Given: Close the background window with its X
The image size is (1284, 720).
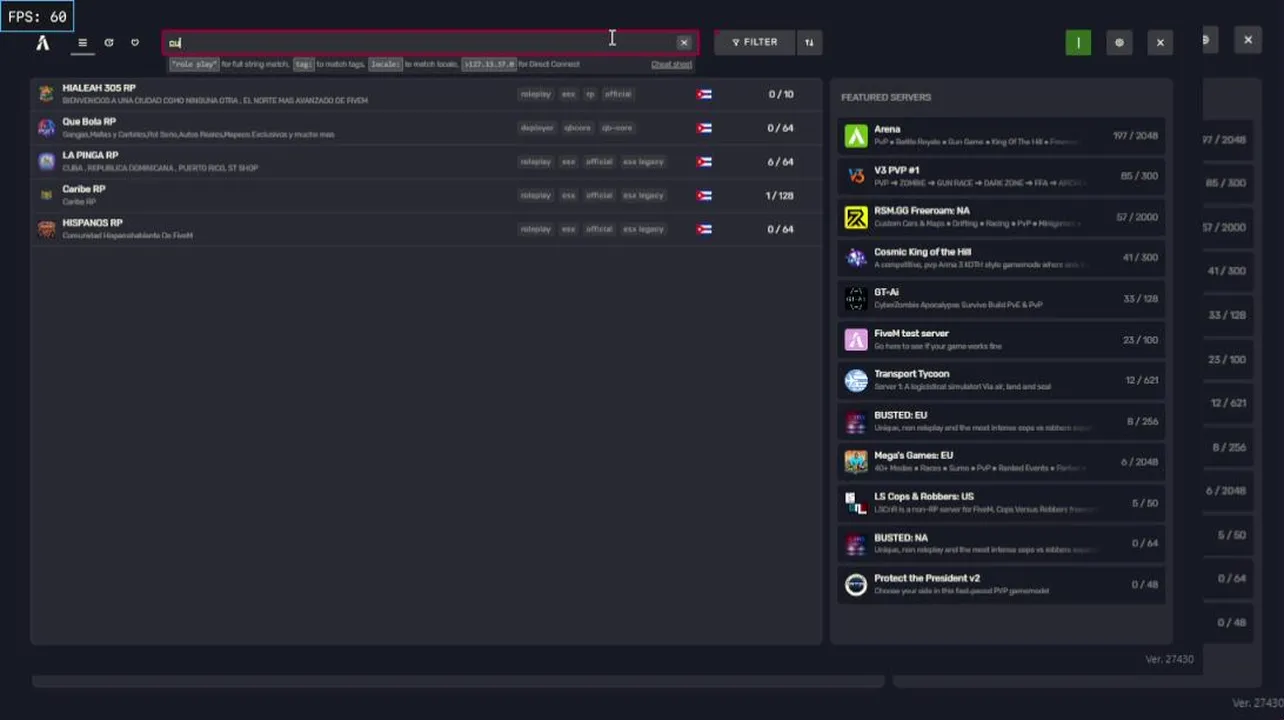Looking at the screenshot, I should [x=1248, y=40].
